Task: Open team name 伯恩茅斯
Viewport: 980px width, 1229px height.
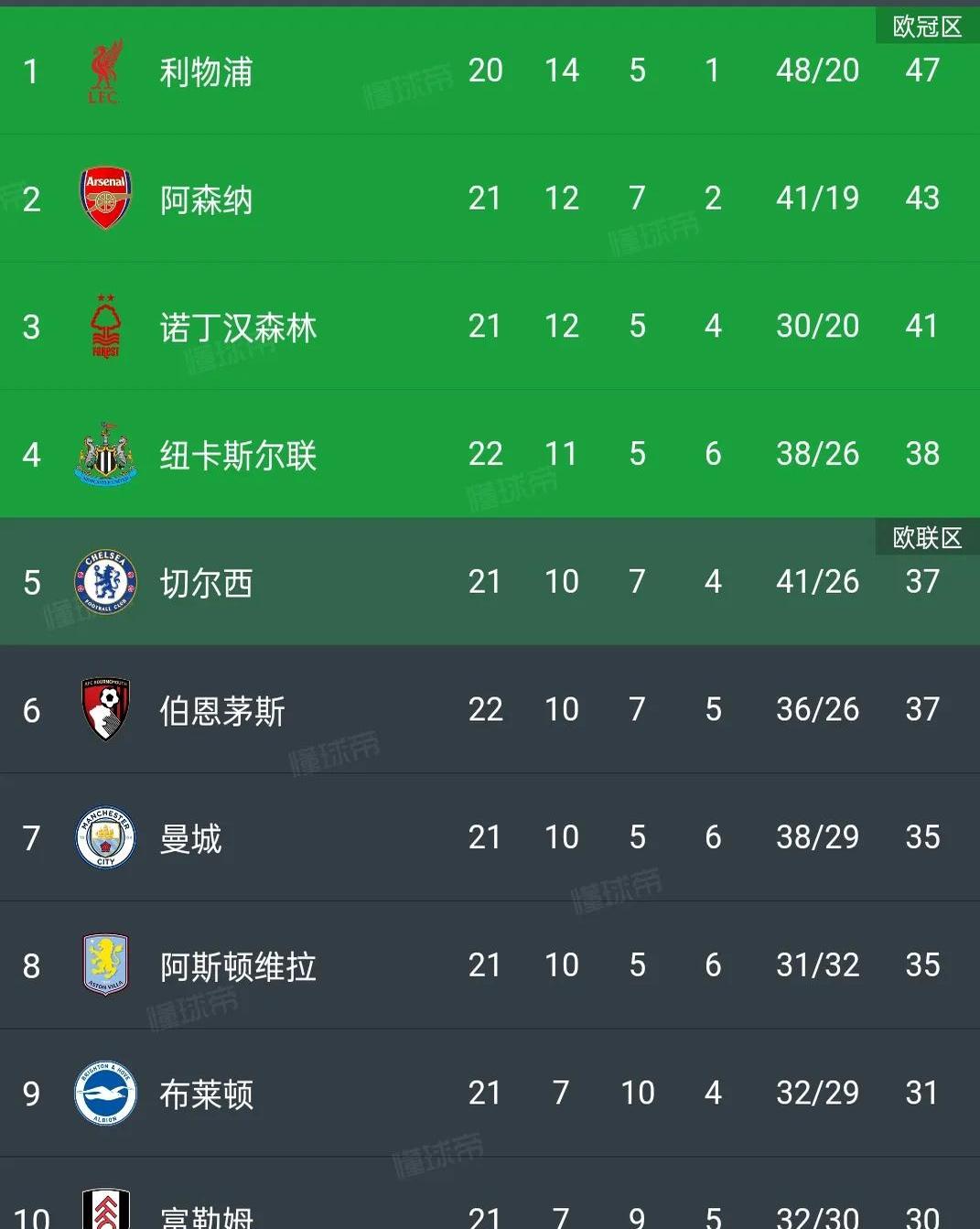Action: pos(222,710)
